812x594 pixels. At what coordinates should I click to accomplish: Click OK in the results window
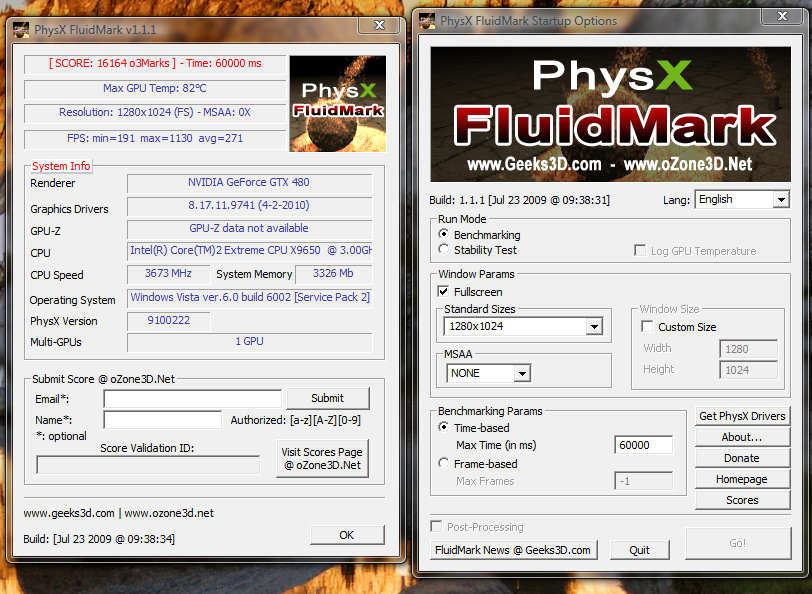347,535
